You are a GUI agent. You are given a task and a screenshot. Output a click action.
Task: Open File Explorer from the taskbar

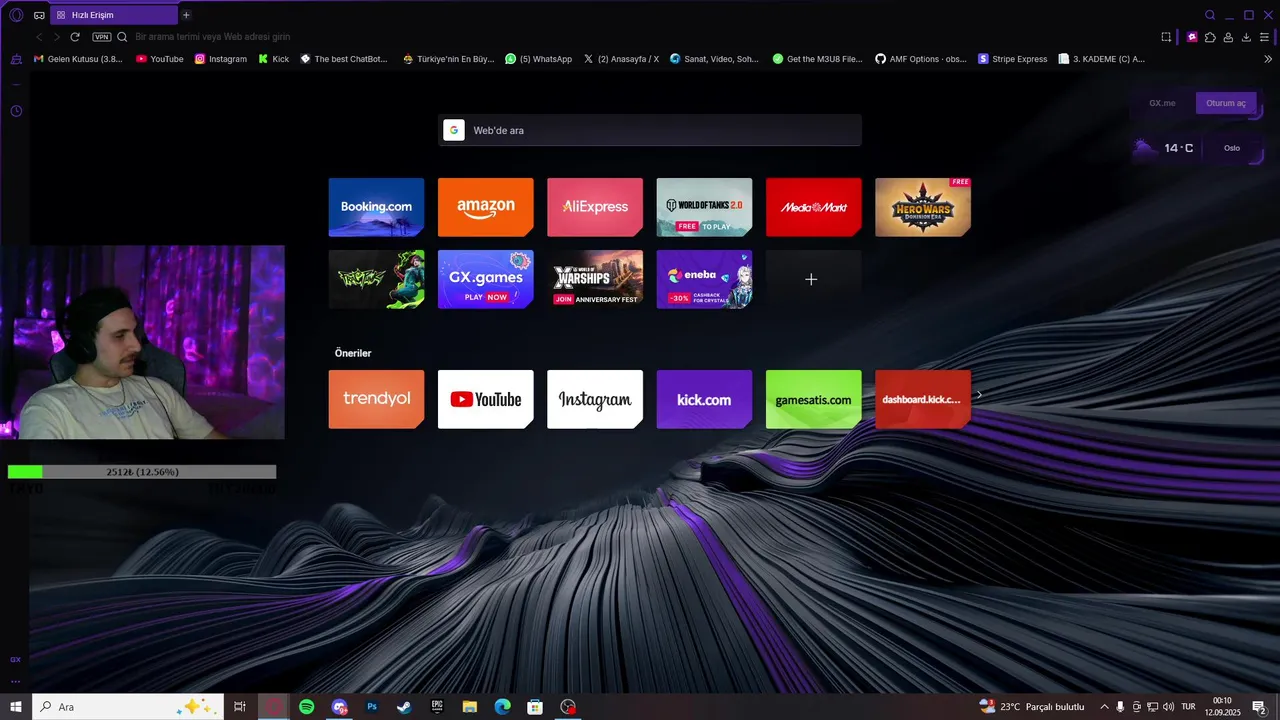(470, 707)
